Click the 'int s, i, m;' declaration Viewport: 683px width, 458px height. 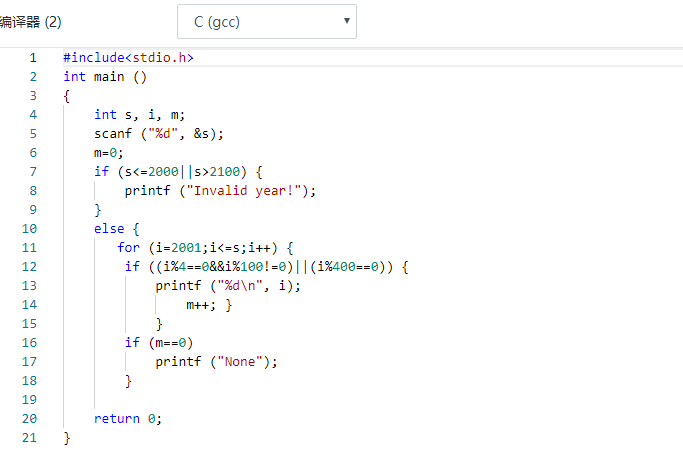click(139, 115)
